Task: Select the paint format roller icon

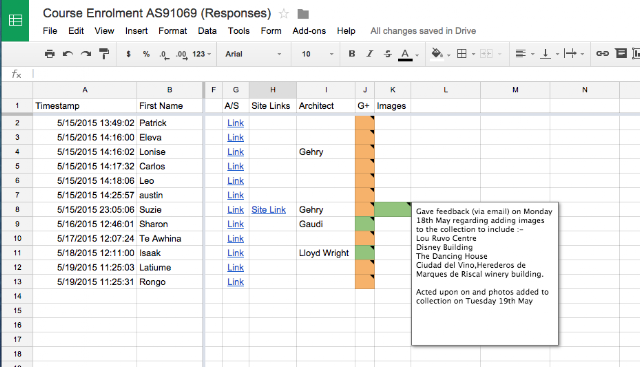Action: tap(104, 53)
